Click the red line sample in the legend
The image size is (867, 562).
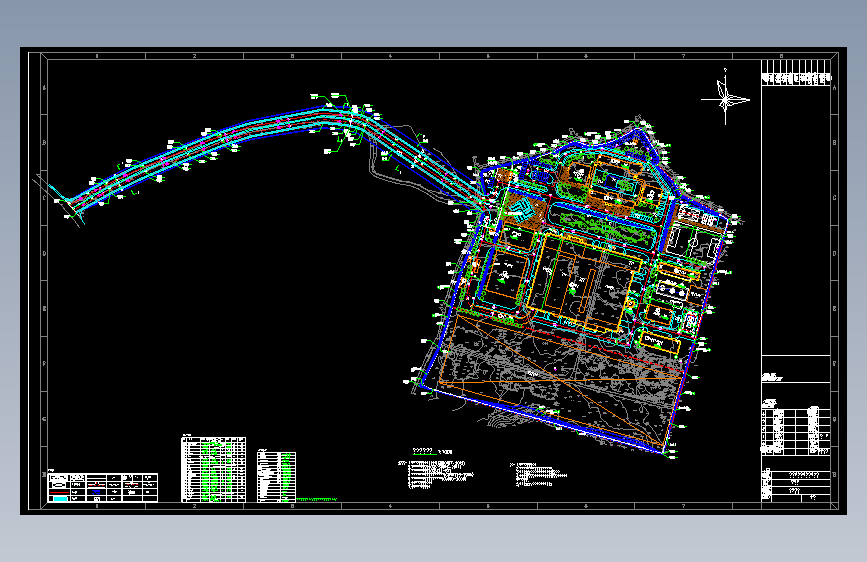tap(59, 491)
